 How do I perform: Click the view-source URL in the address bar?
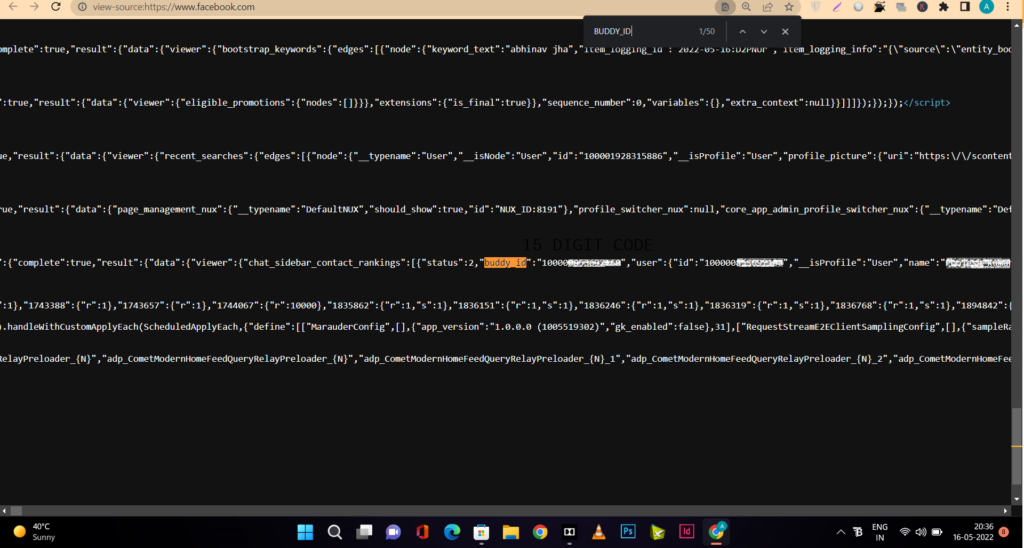tap(174, 7)
